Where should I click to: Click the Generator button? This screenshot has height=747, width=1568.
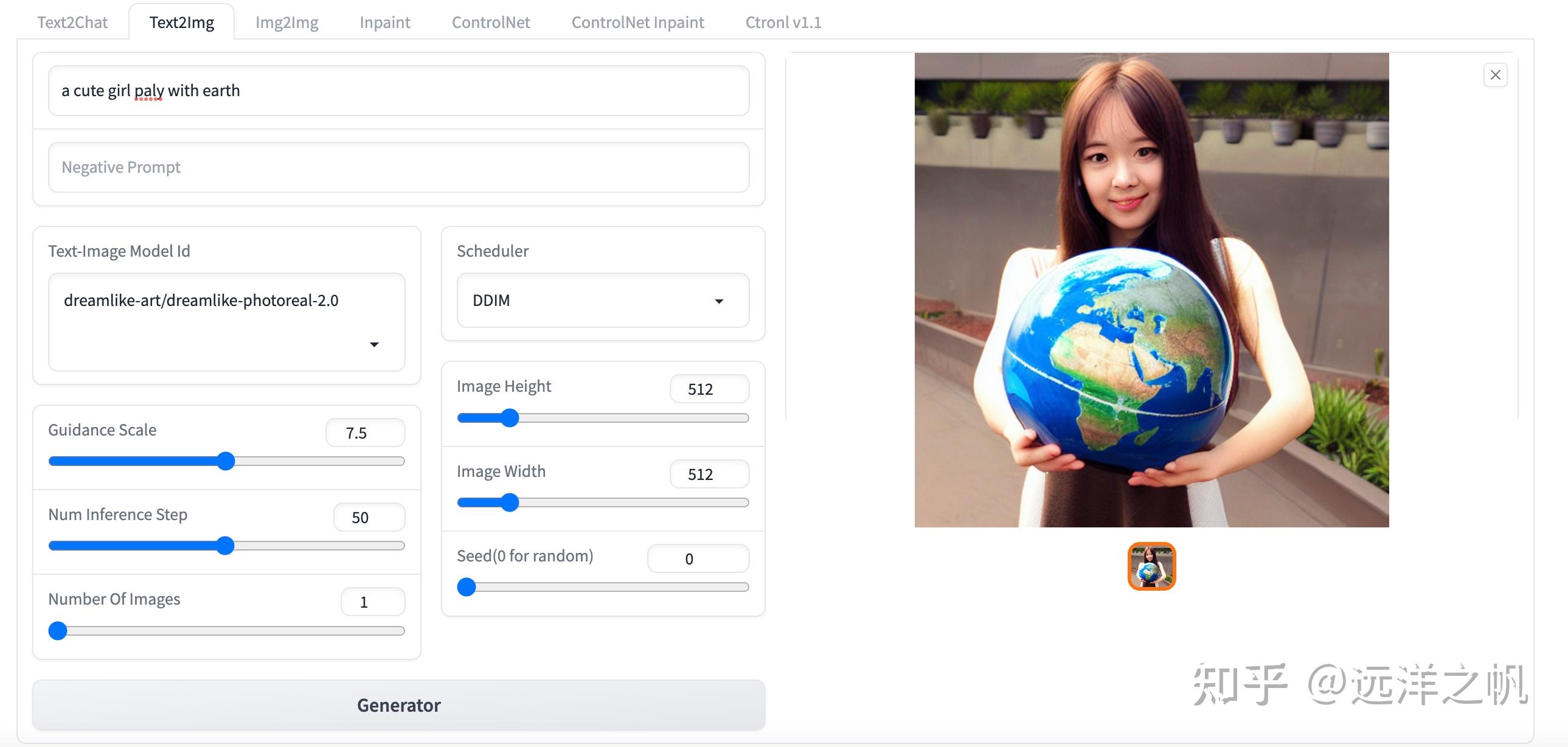pos(399,705)
